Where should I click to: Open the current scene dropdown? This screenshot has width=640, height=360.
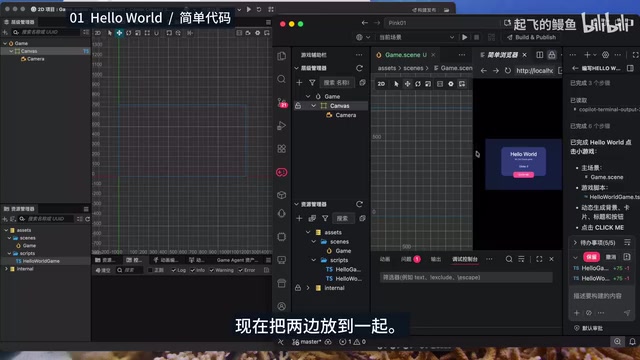click(416, 37)
